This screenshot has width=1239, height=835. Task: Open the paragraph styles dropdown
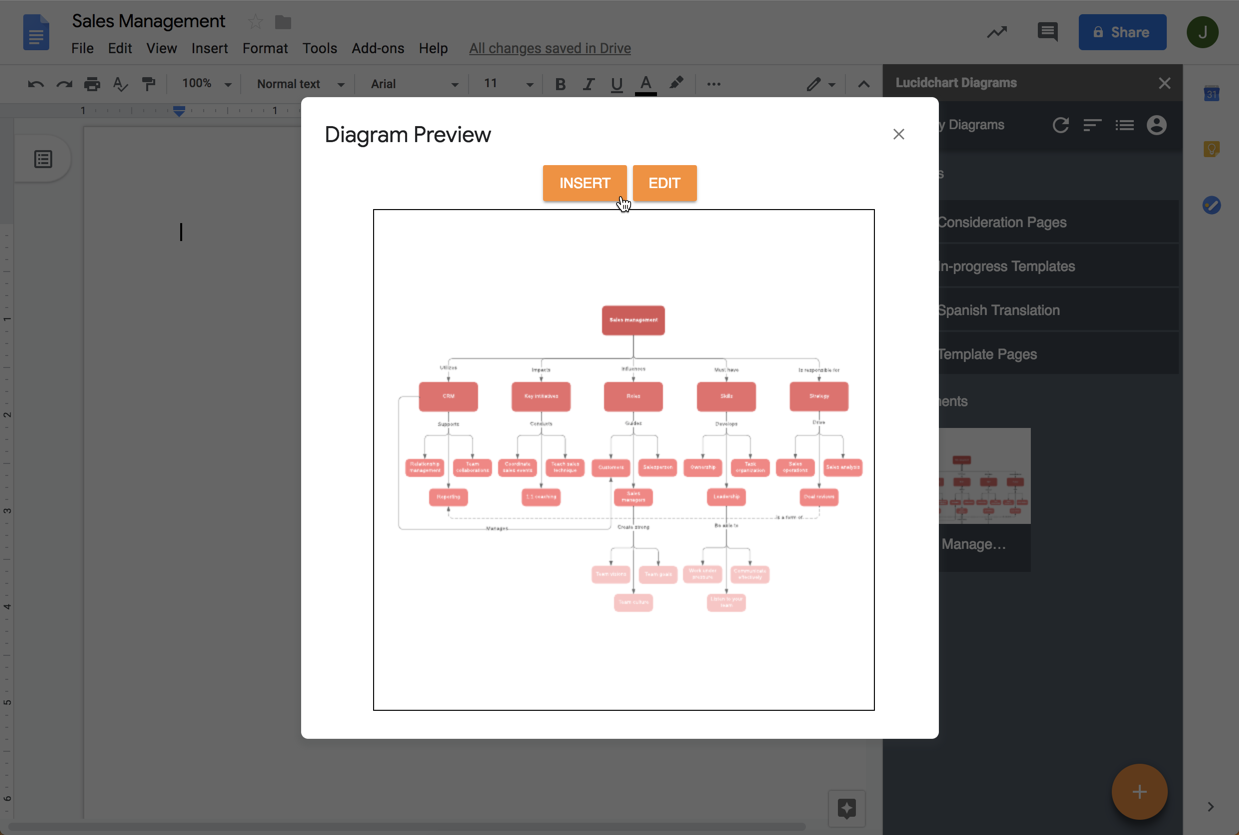click(x=296, y=84)
